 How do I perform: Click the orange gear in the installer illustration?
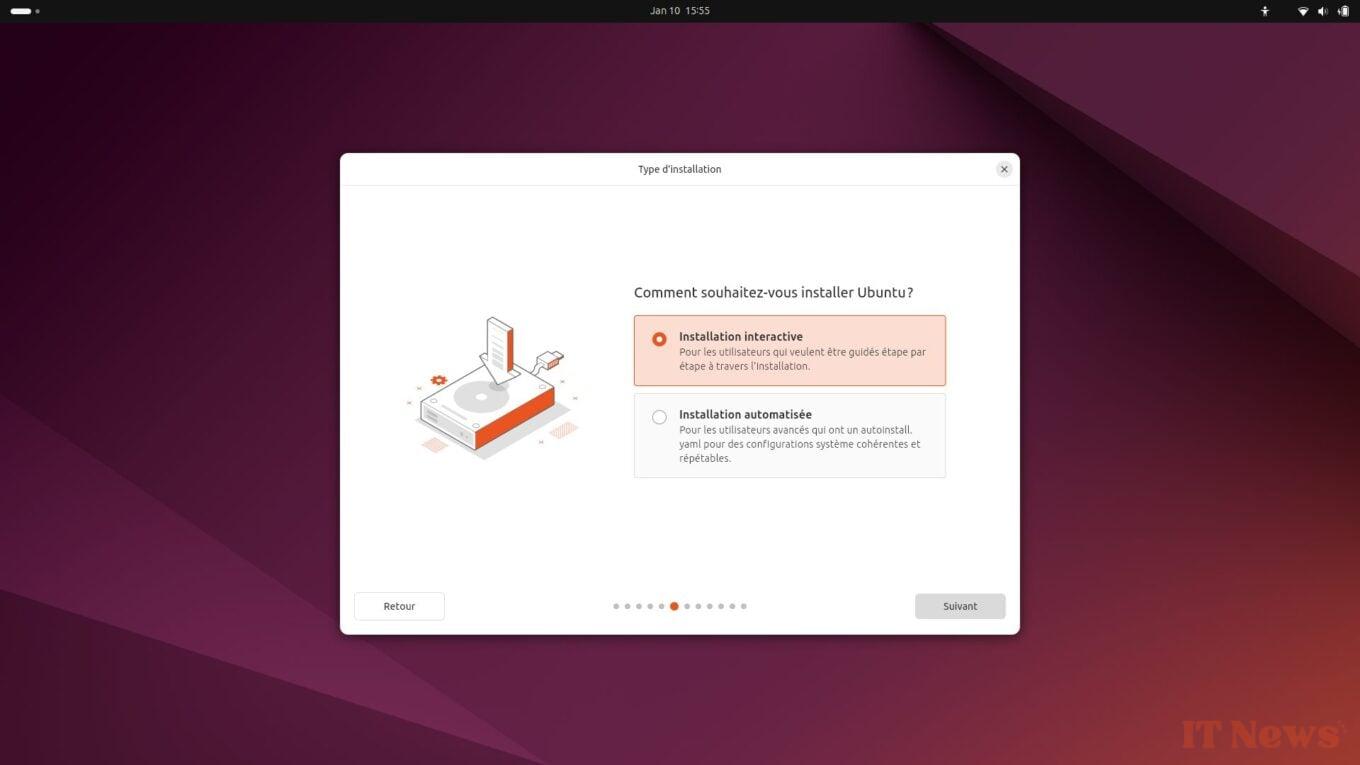(x=437, y=380)
